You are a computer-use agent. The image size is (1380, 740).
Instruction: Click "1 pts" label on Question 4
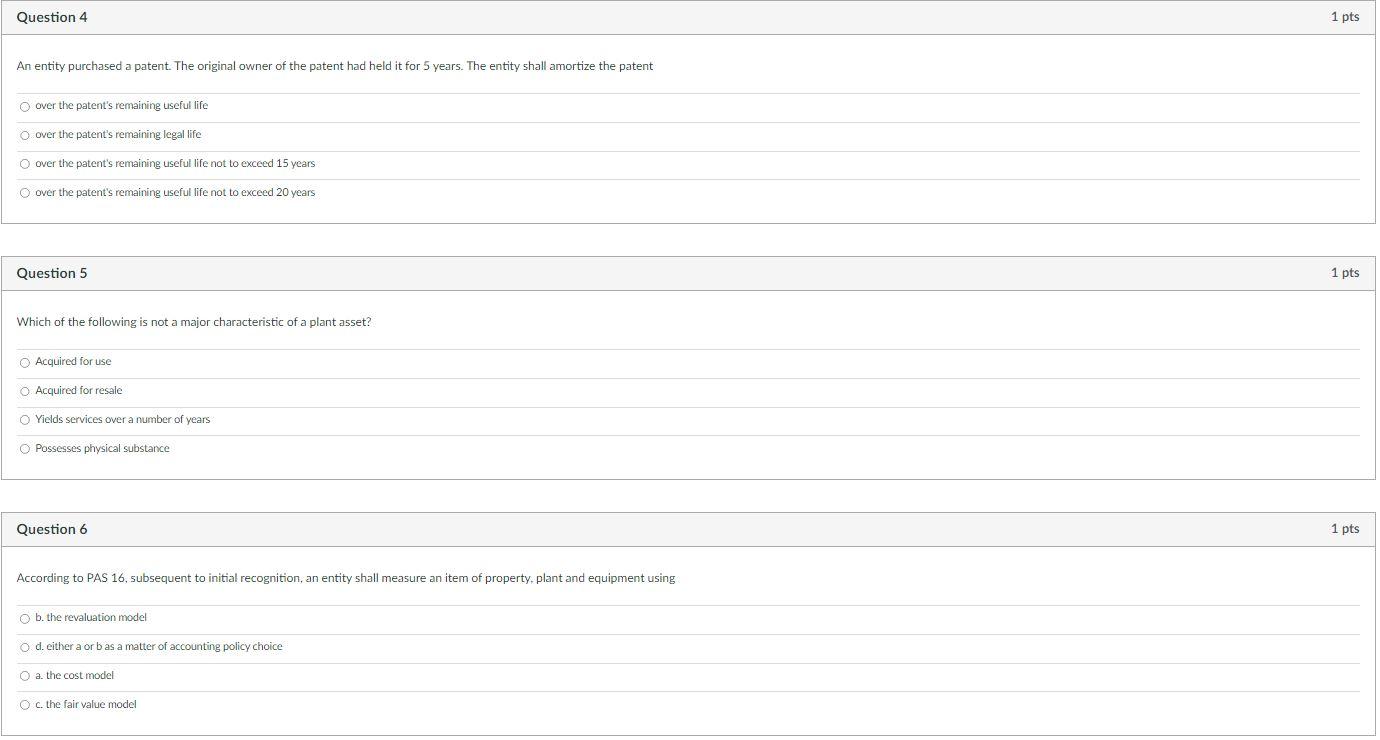[1345, 16]
